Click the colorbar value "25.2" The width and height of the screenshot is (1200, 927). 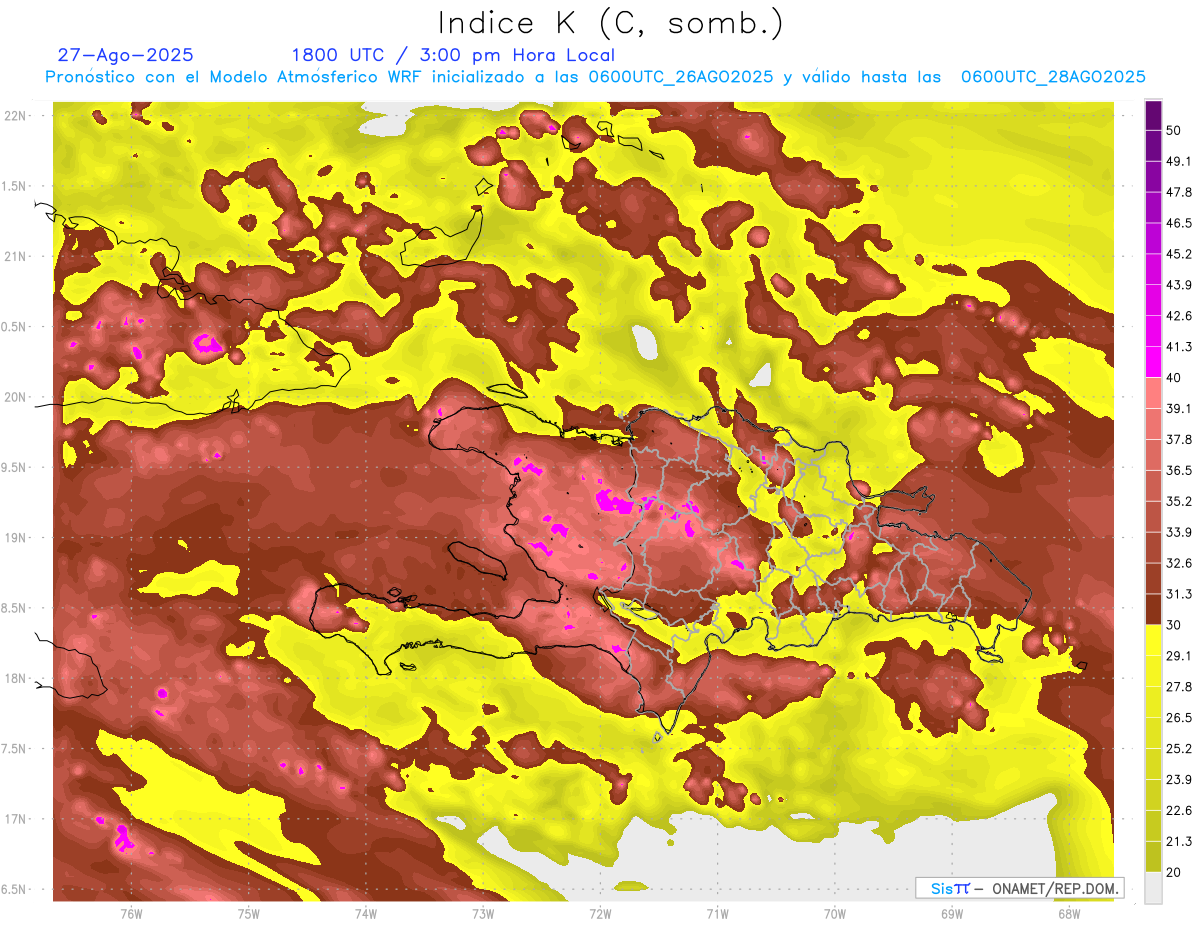pos(1178,749)
